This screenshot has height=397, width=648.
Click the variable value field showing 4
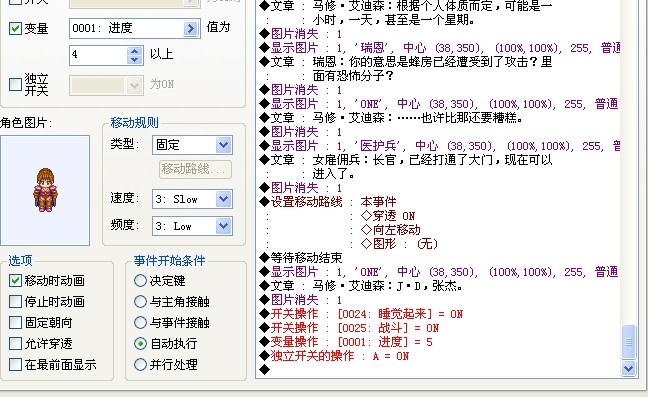[x=98, y=55]
